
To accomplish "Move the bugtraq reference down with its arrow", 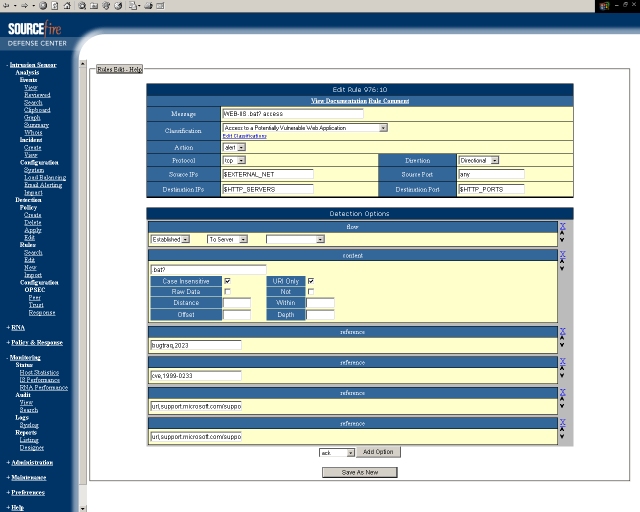I will pyautogui.click(x=562, y=345).
